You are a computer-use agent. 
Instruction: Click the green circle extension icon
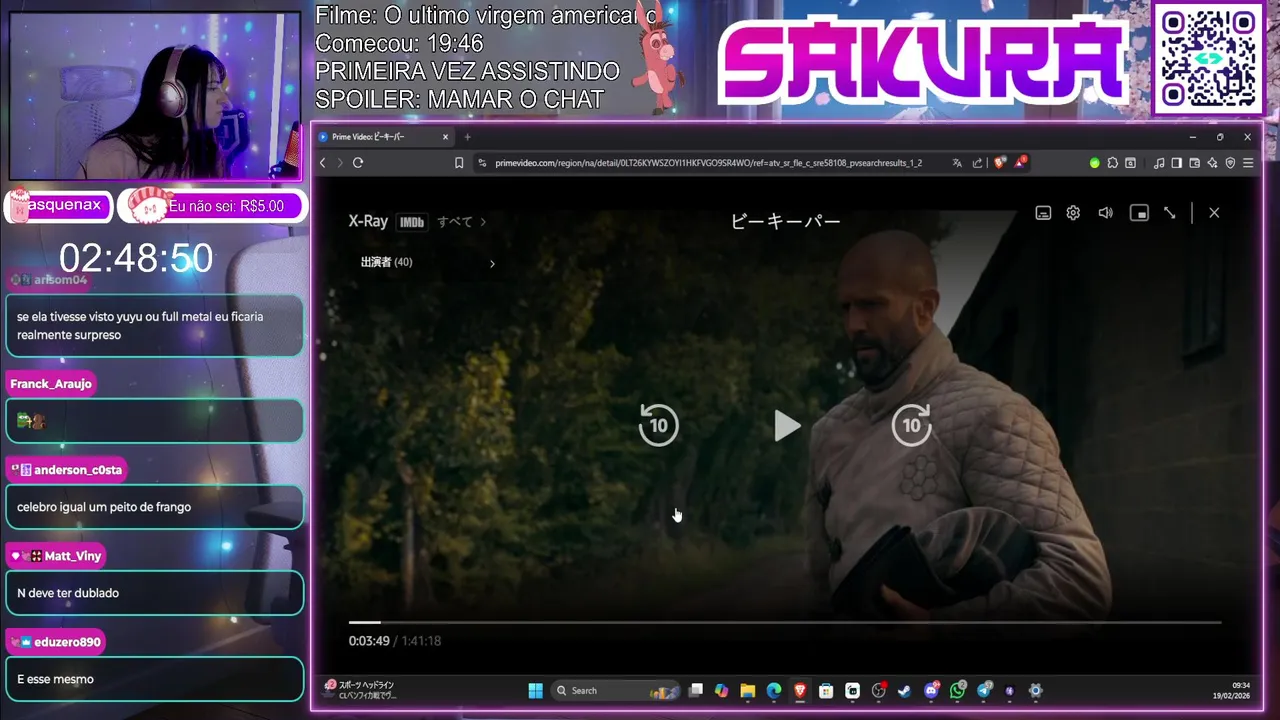tap(1095, 163)
